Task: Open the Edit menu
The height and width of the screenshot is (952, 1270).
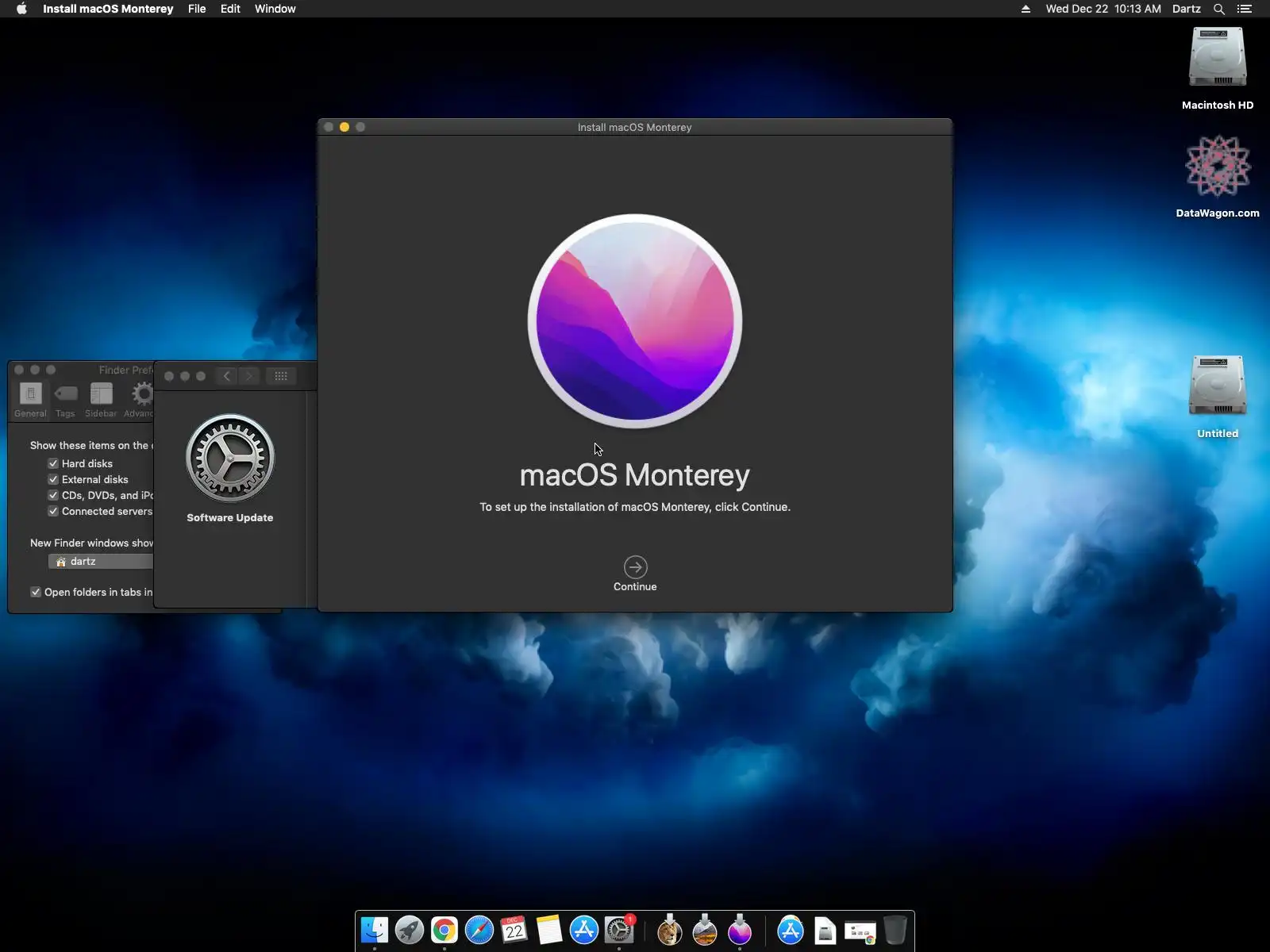Action: pos(230,9)
